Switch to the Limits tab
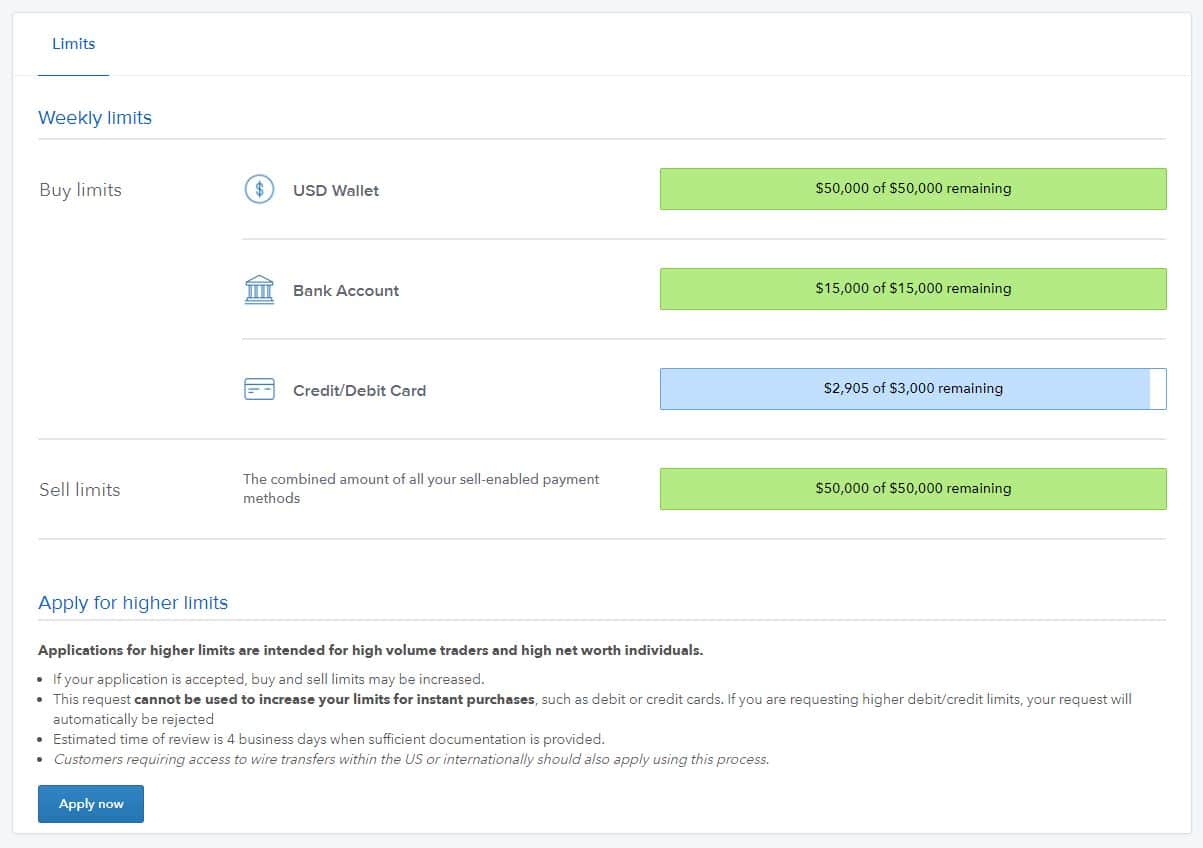This screenshot has height=848, width=1203. tap(73, 44)
